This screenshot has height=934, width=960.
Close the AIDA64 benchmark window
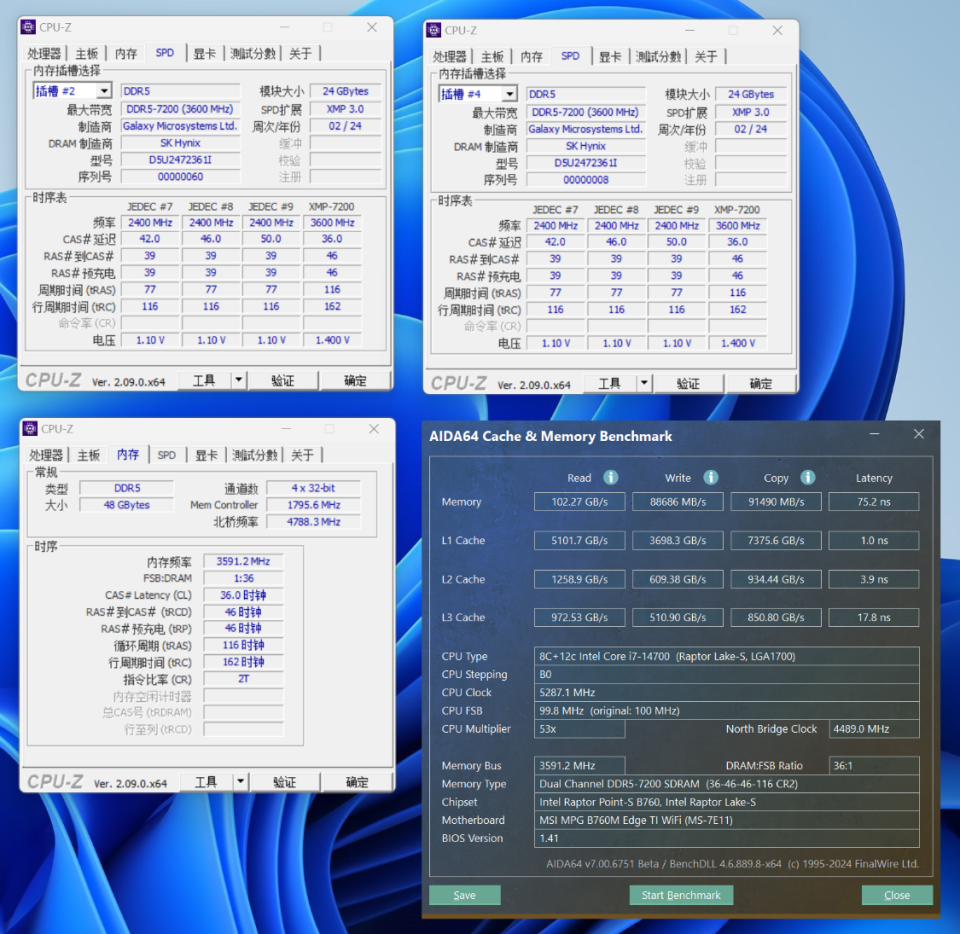pos(918,434)
